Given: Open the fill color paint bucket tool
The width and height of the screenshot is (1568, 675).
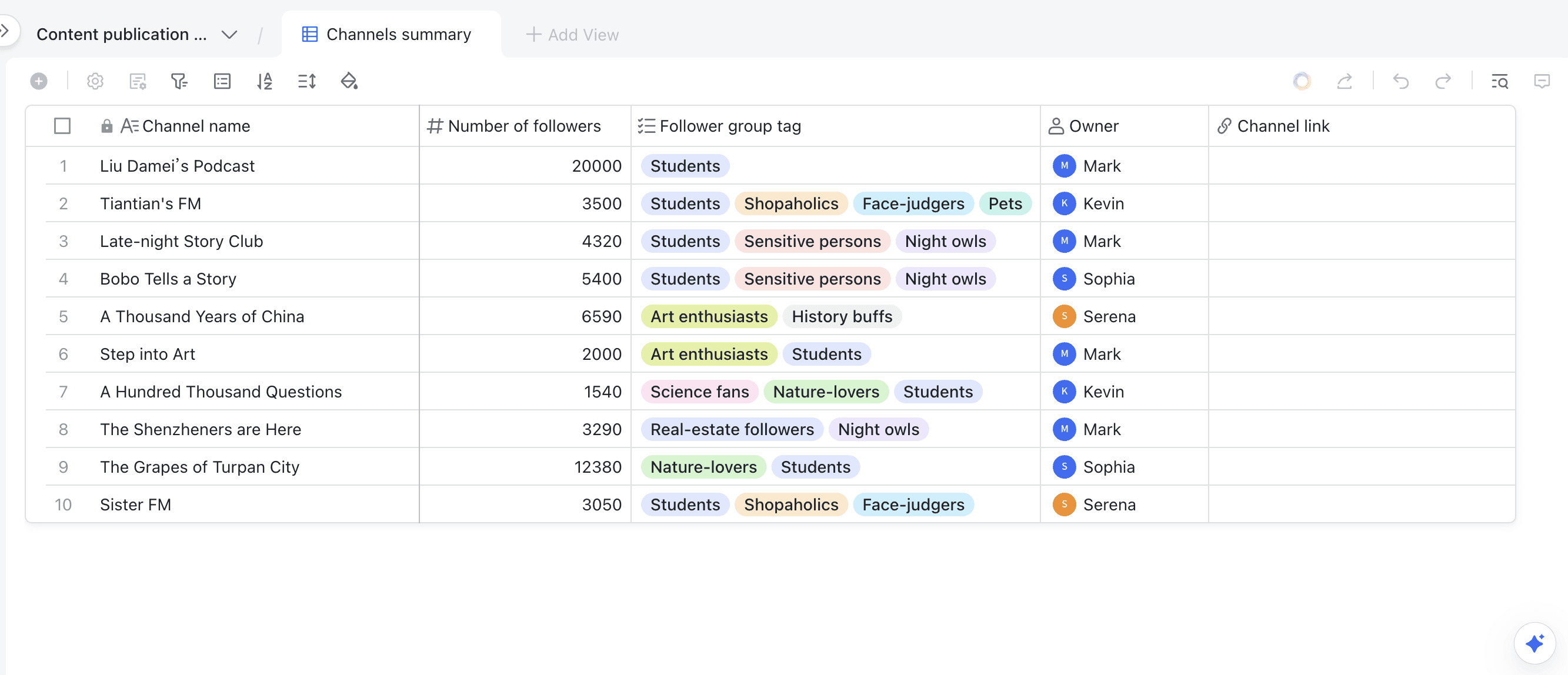Looking at the screenshot, I should click(x=349, y=81).
